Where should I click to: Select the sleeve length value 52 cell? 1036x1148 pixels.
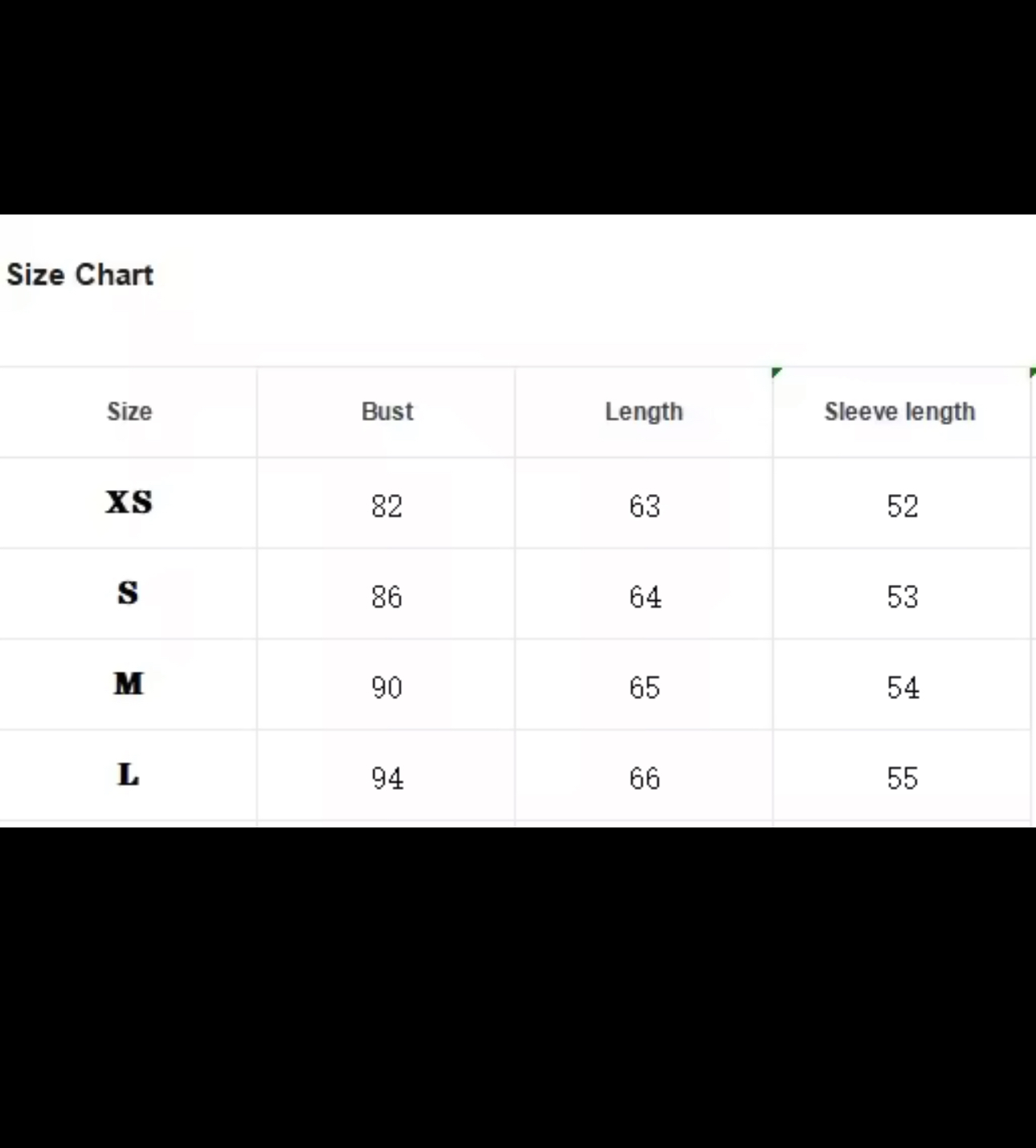pyautogui.click(x=903, y=506)
